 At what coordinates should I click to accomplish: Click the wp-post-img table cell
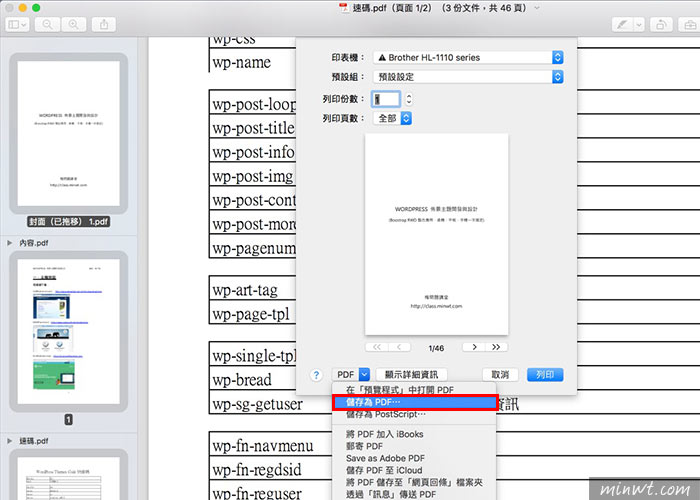point(253,176)
